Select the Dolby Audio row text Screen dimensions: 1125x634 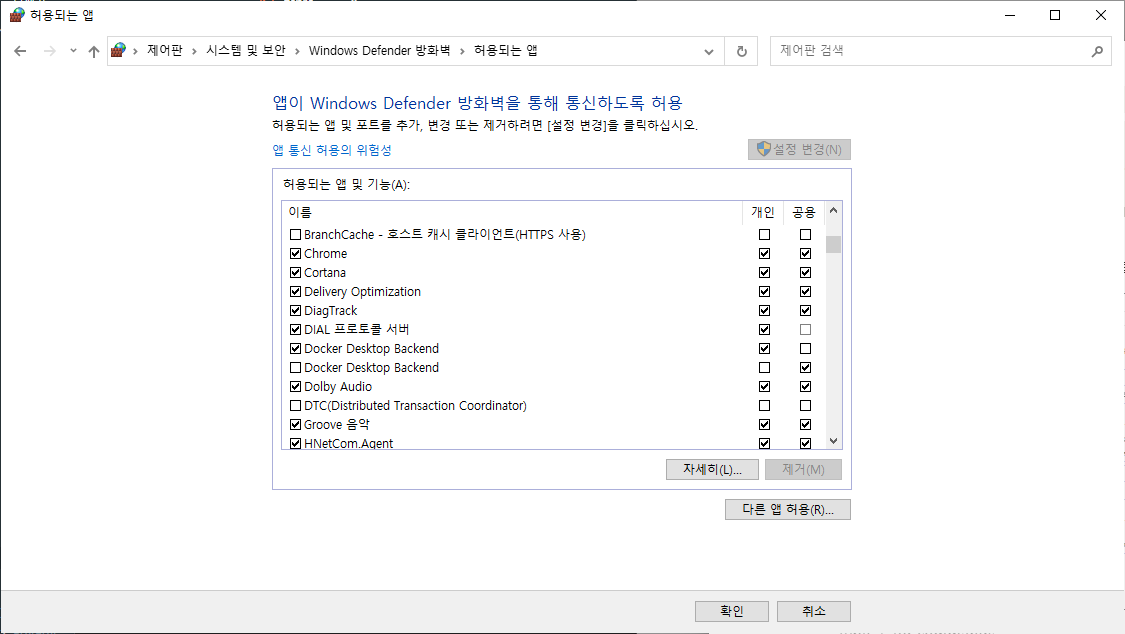click(338, 387)
